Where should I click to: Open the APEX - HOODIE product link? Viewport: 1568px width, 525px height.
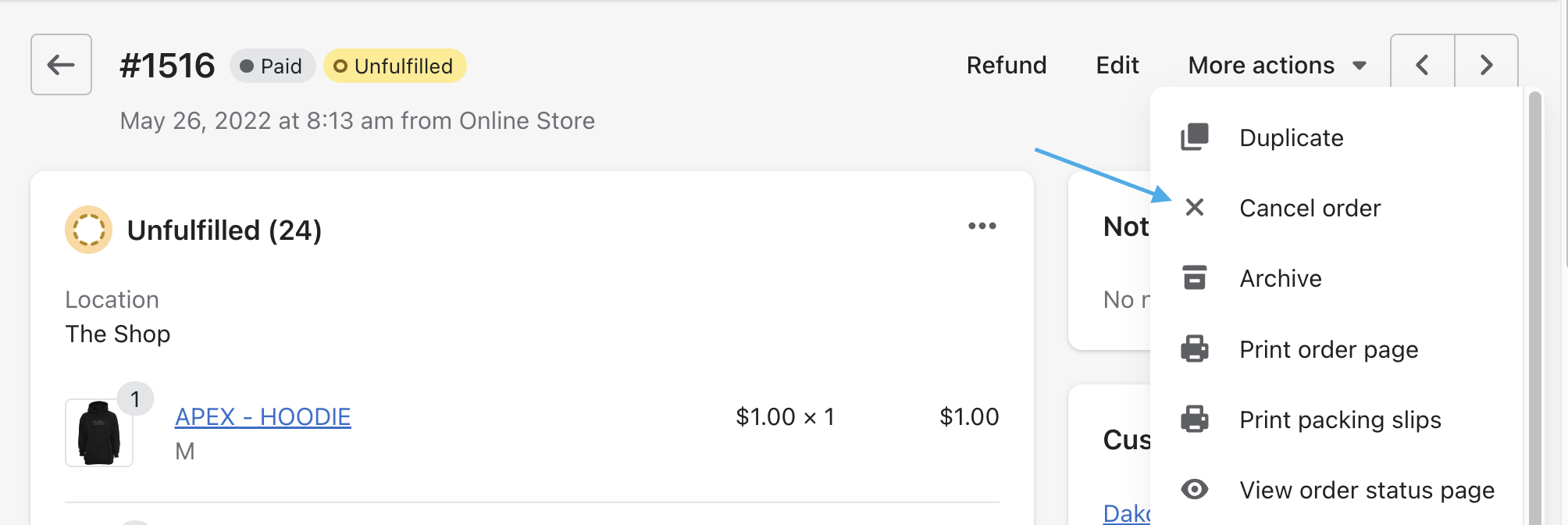point(262,417)
